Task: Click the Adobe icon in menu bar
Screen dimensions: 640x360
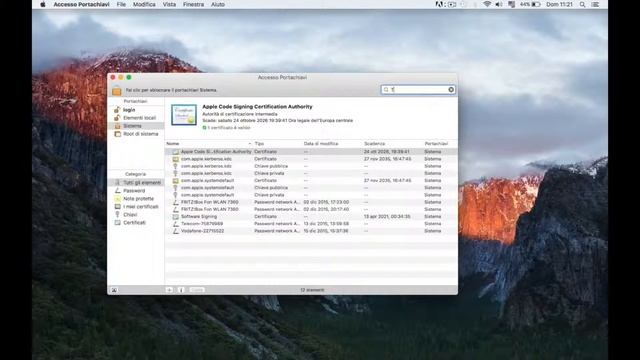Action: tap(439, 4)
